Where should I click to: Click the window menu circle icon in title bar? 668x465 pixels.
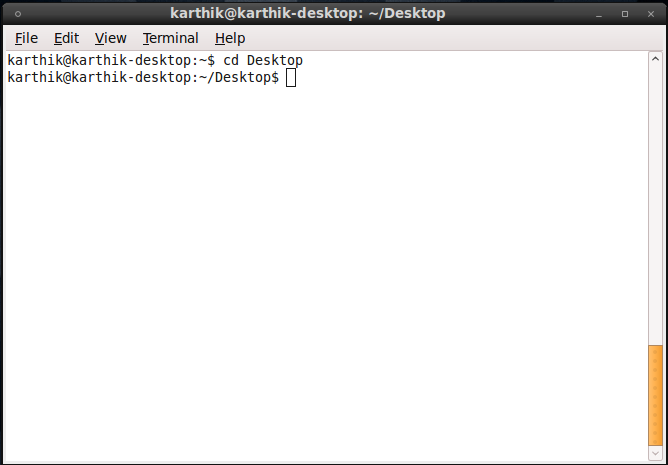tap(18, 14)
